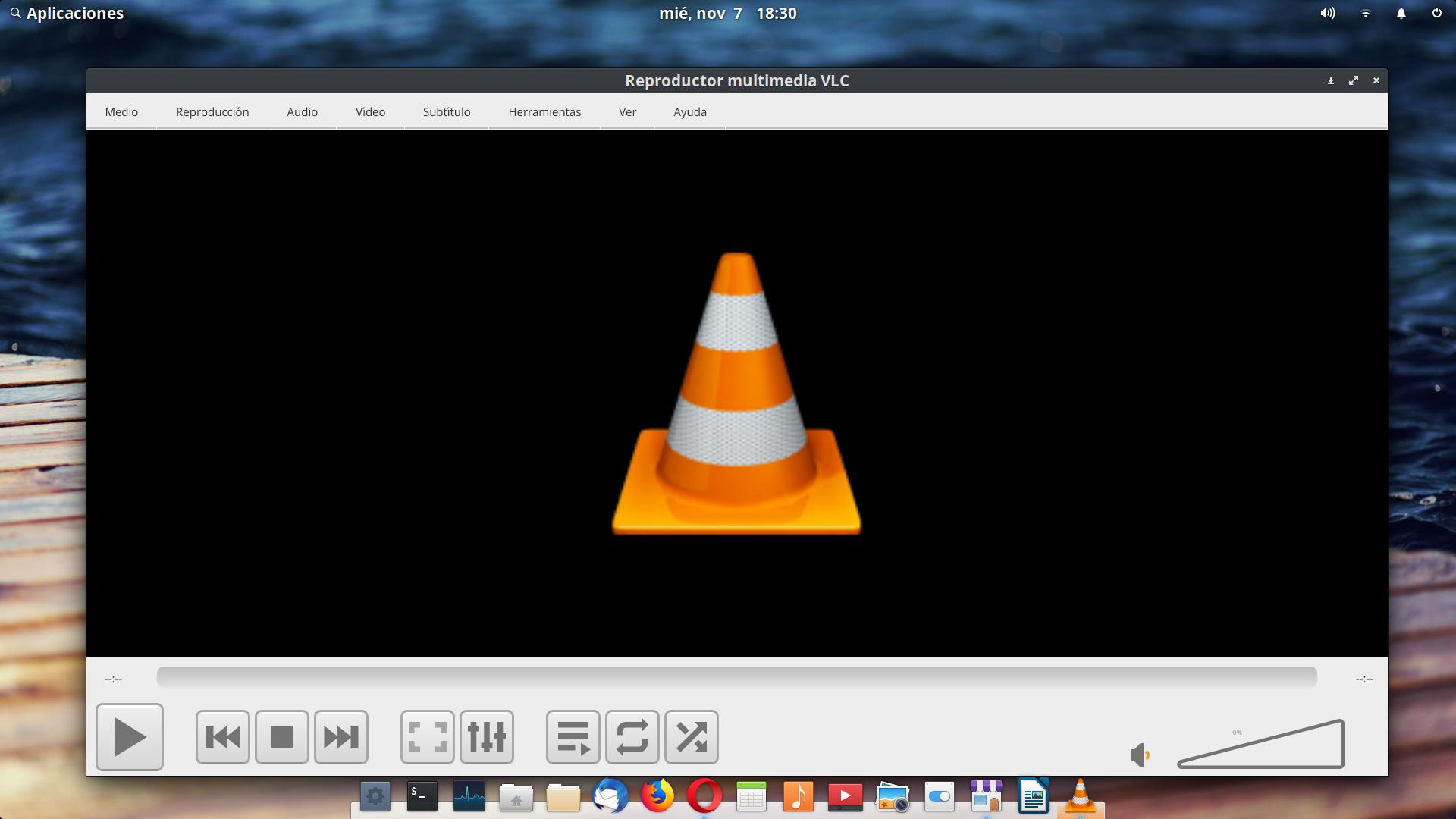Launch Opera browser from dock

pos(704,797)
